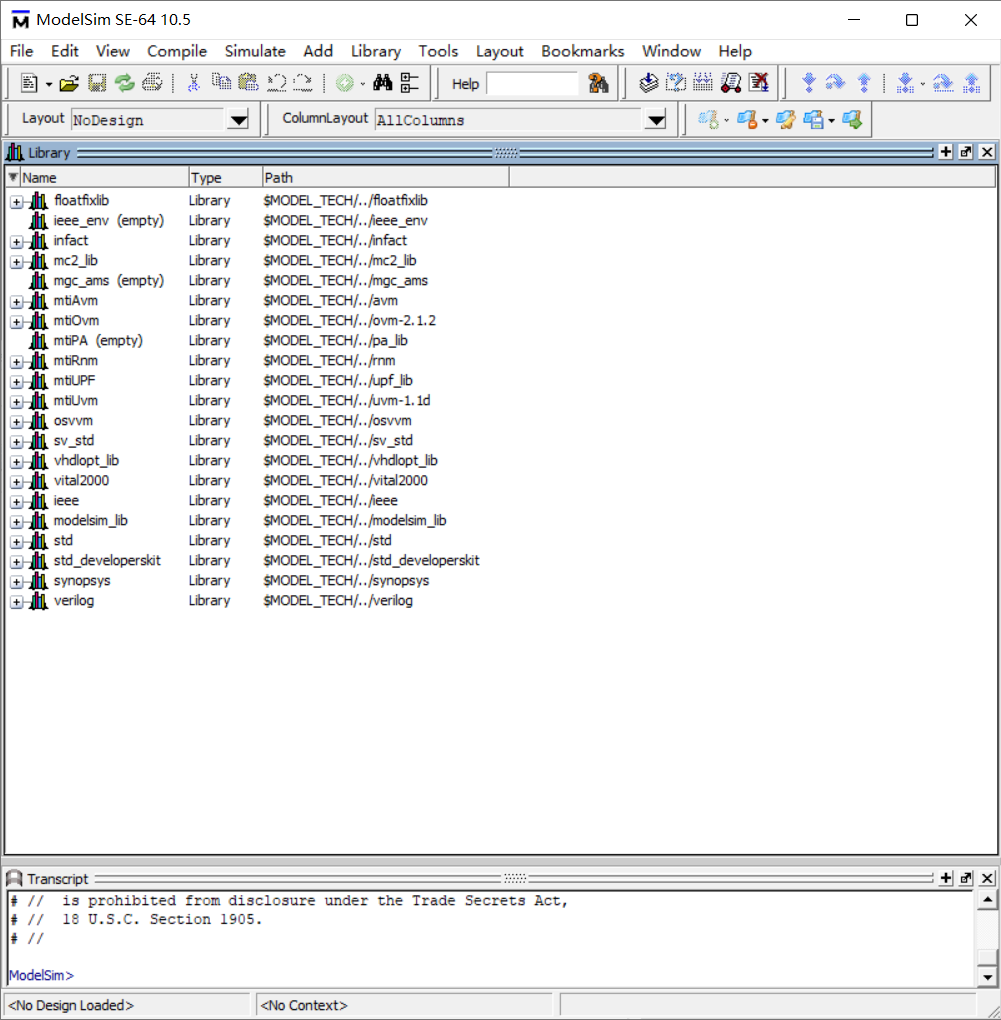
Task: Click the green Reload icon
Action: [124, 83]
